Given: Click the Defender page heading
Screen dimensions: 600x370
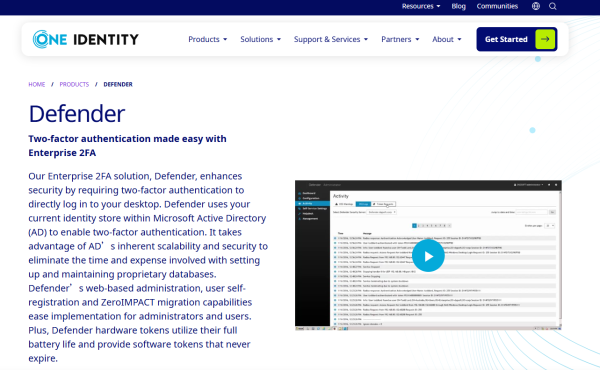Looking at the screenshot, I should 77,114.
